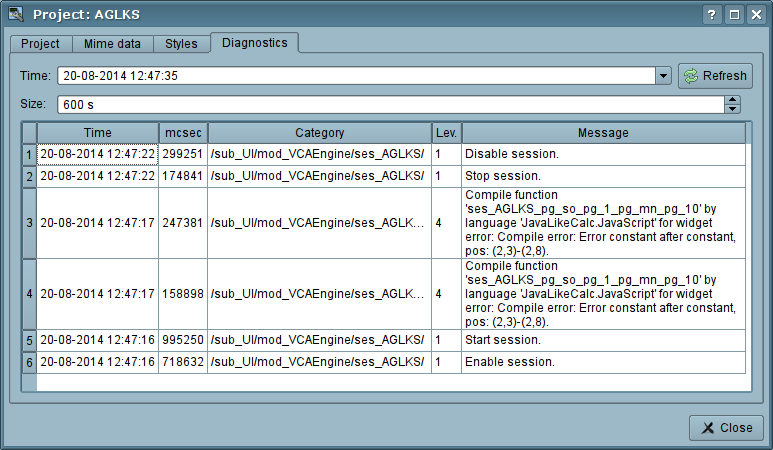773x450 pixels.
Task: Decrease Size value with down arrow
Action: [733, 109]
